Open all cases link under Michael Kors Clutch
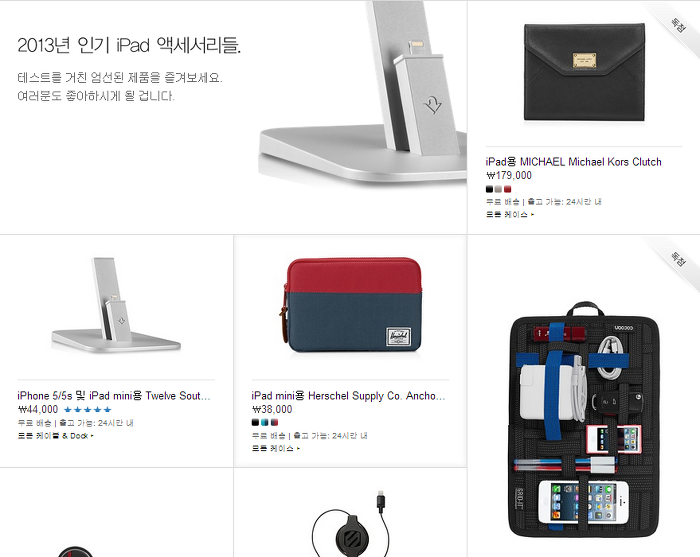This screenshot has width=700, height=557. click(510, 215)
